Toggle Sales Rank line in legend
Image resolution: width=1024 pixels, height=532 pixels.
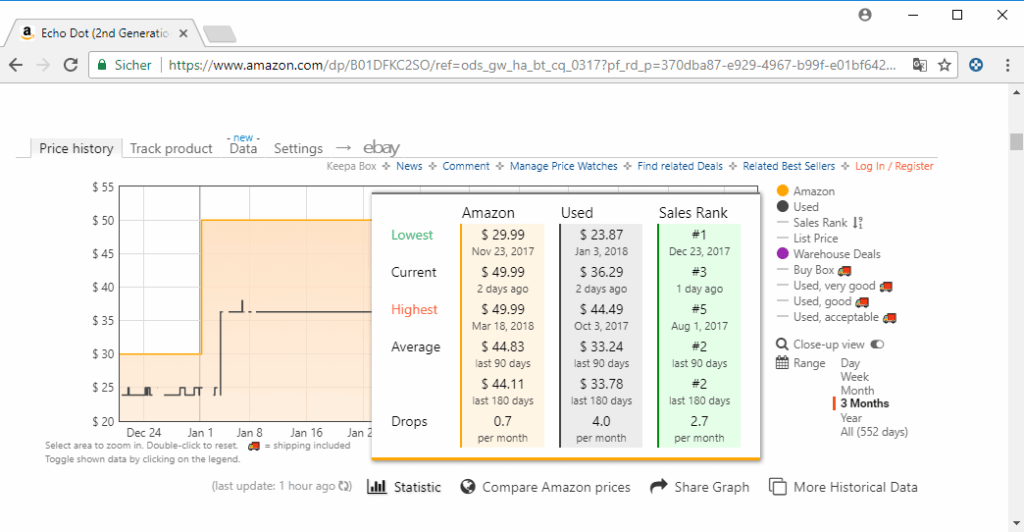point(820,223)
